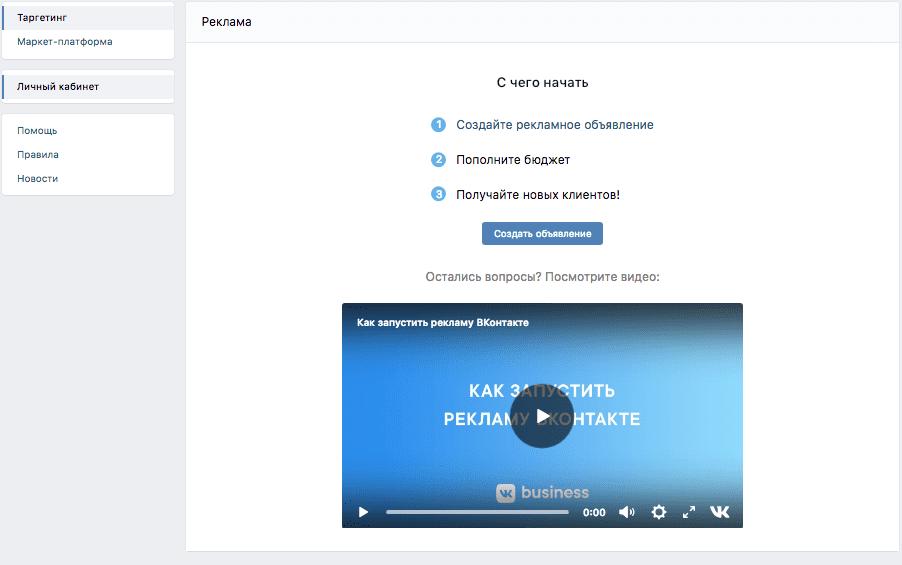Click the step 1 number badge
902x565 pixels.
(x=438, y=125)
